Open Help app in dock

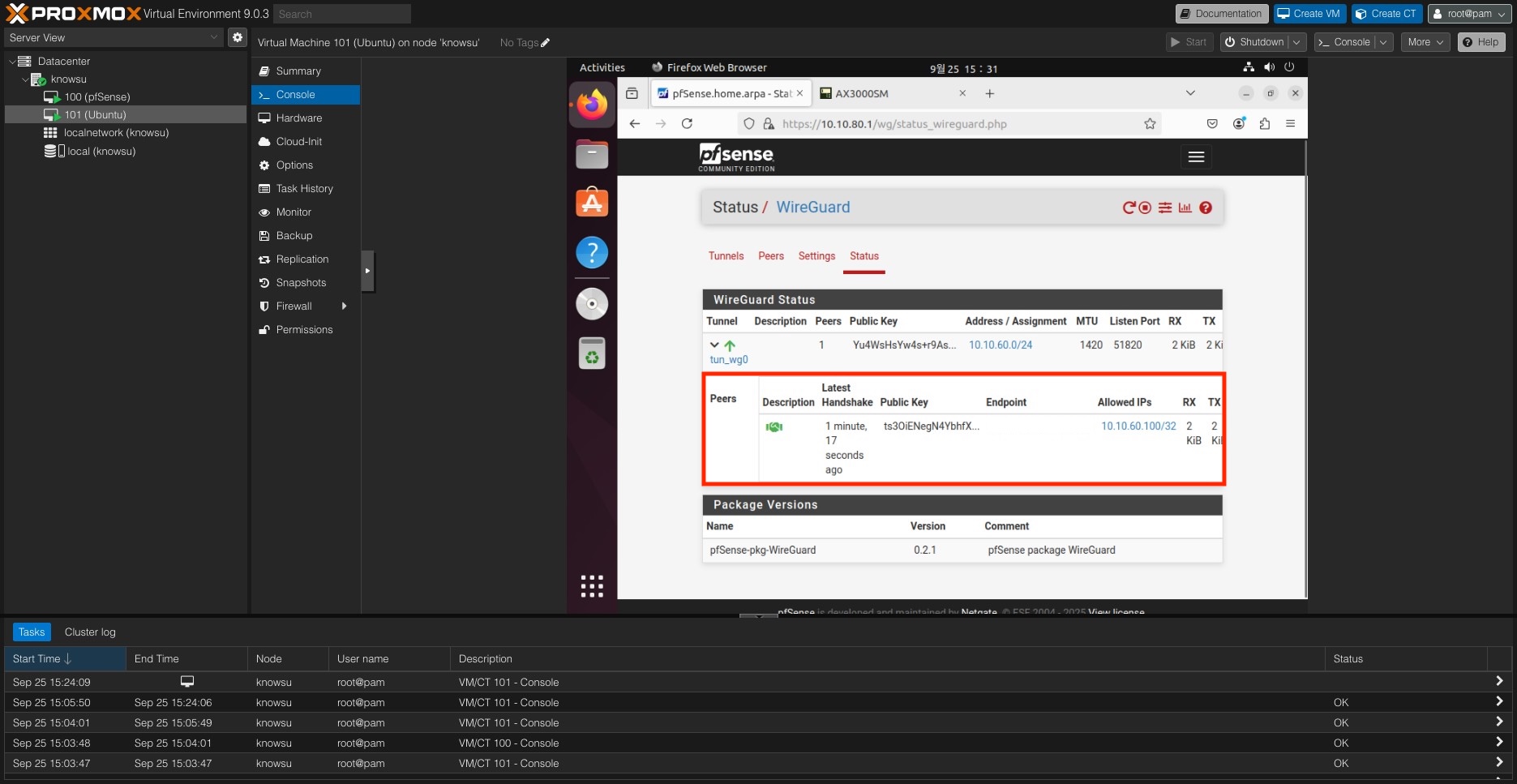[x=592, y=252]
